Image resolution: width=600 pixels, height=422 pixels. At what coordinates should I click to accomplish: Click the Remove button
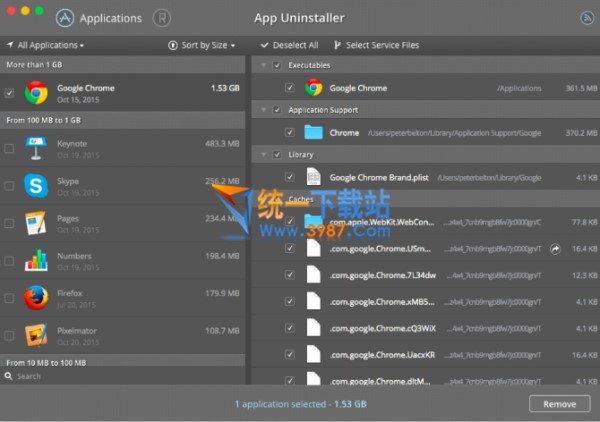pyautogui.click(x=559, y=404)
